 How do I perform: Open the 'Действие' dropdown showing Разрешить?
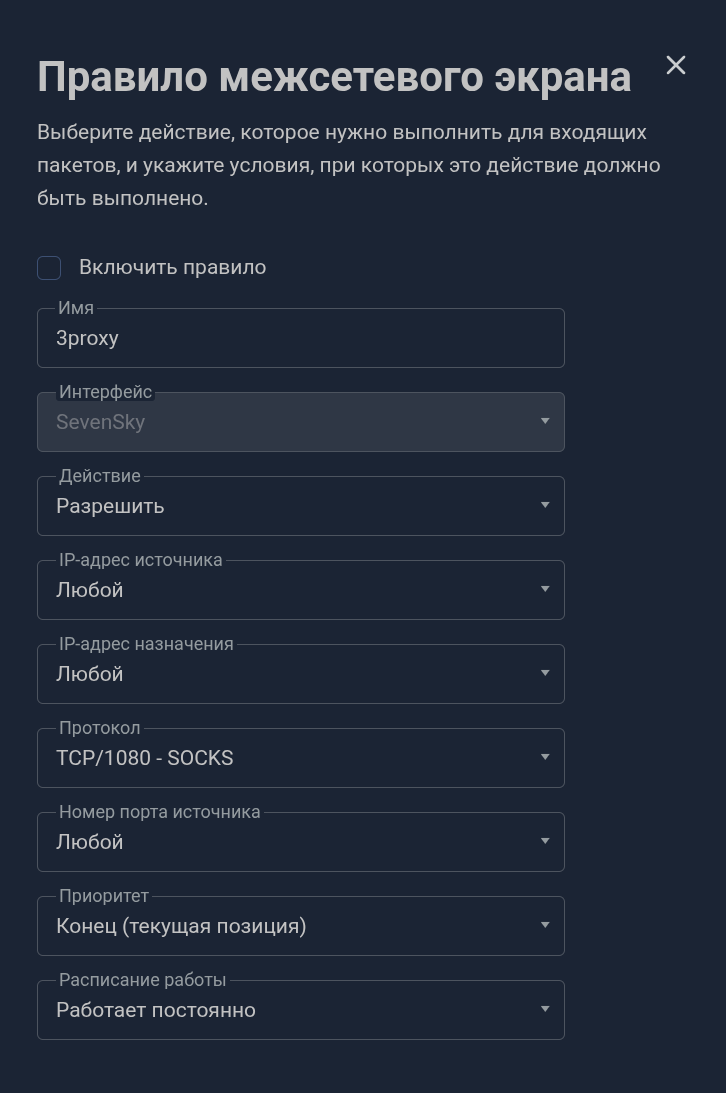pos(300,506)
